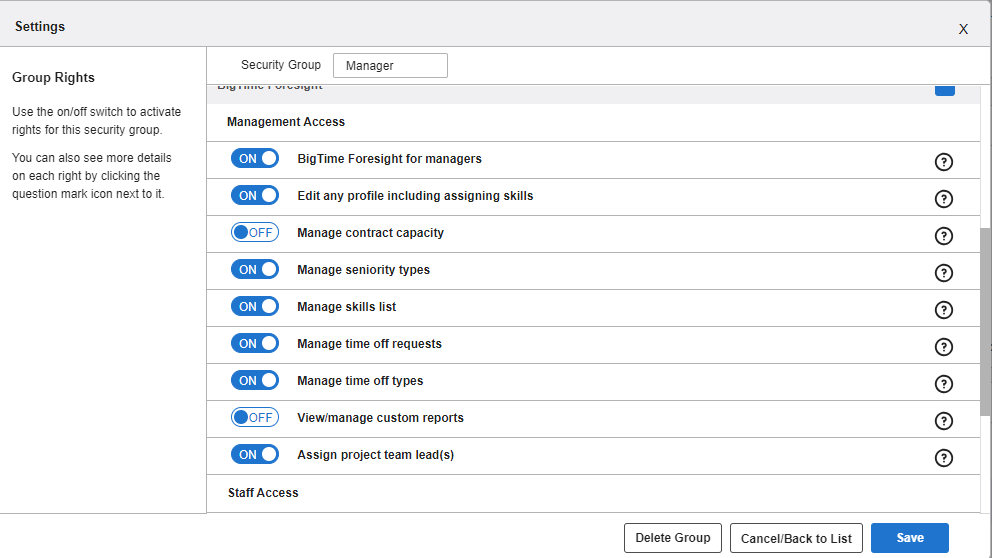
Task: Open help for Manage time off types
Action: 943,384
